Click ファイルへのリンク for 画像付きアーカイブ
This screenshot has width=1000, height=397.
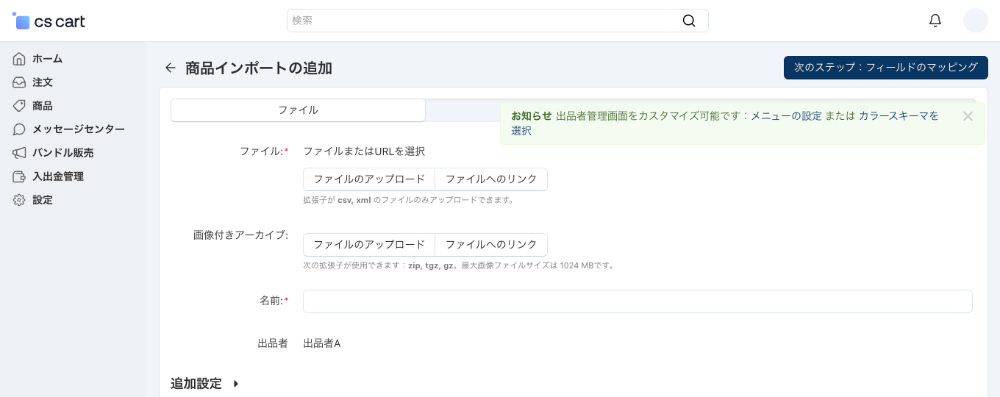point(491,244)
